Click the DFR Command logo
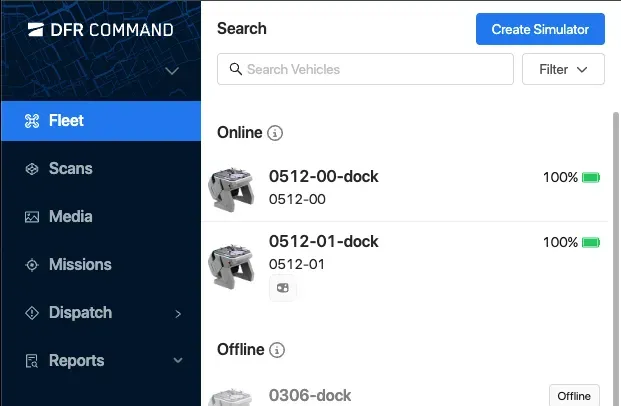Viewport: 621px width, 406px height. pyautogui.click(x=100, y=29)
